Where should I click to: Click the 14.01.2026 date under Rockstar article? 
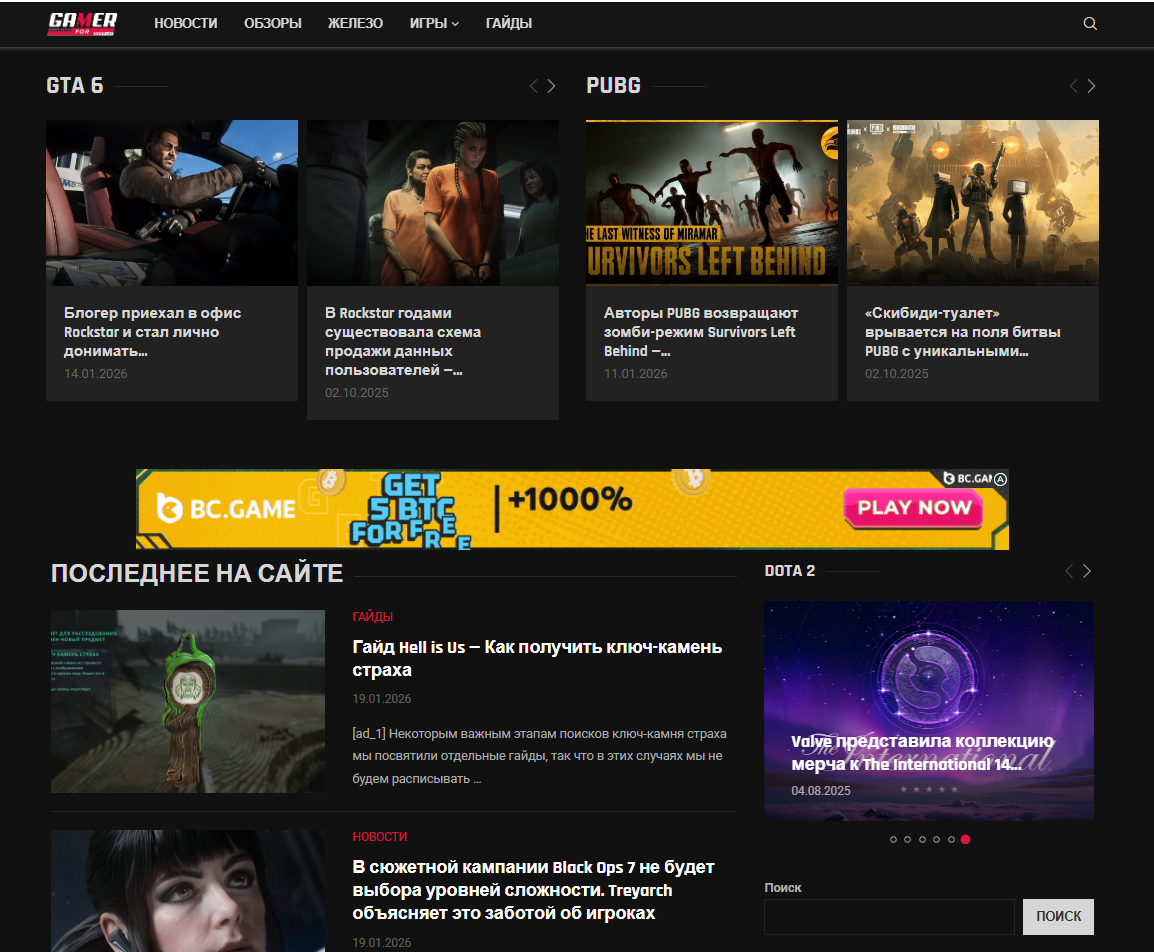click(96, 374)
